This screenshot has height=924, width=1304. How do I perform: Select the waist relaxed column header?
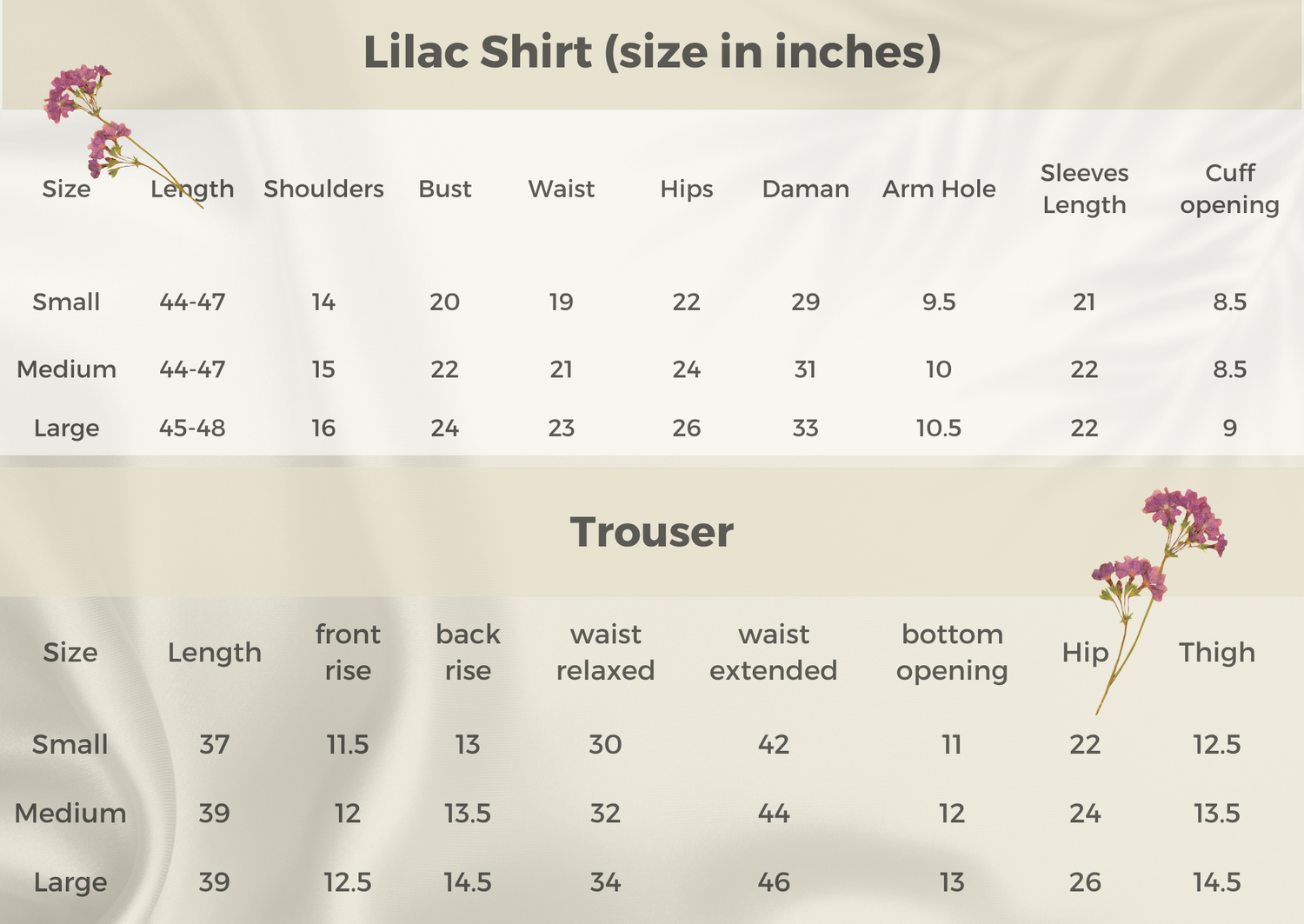605,652
